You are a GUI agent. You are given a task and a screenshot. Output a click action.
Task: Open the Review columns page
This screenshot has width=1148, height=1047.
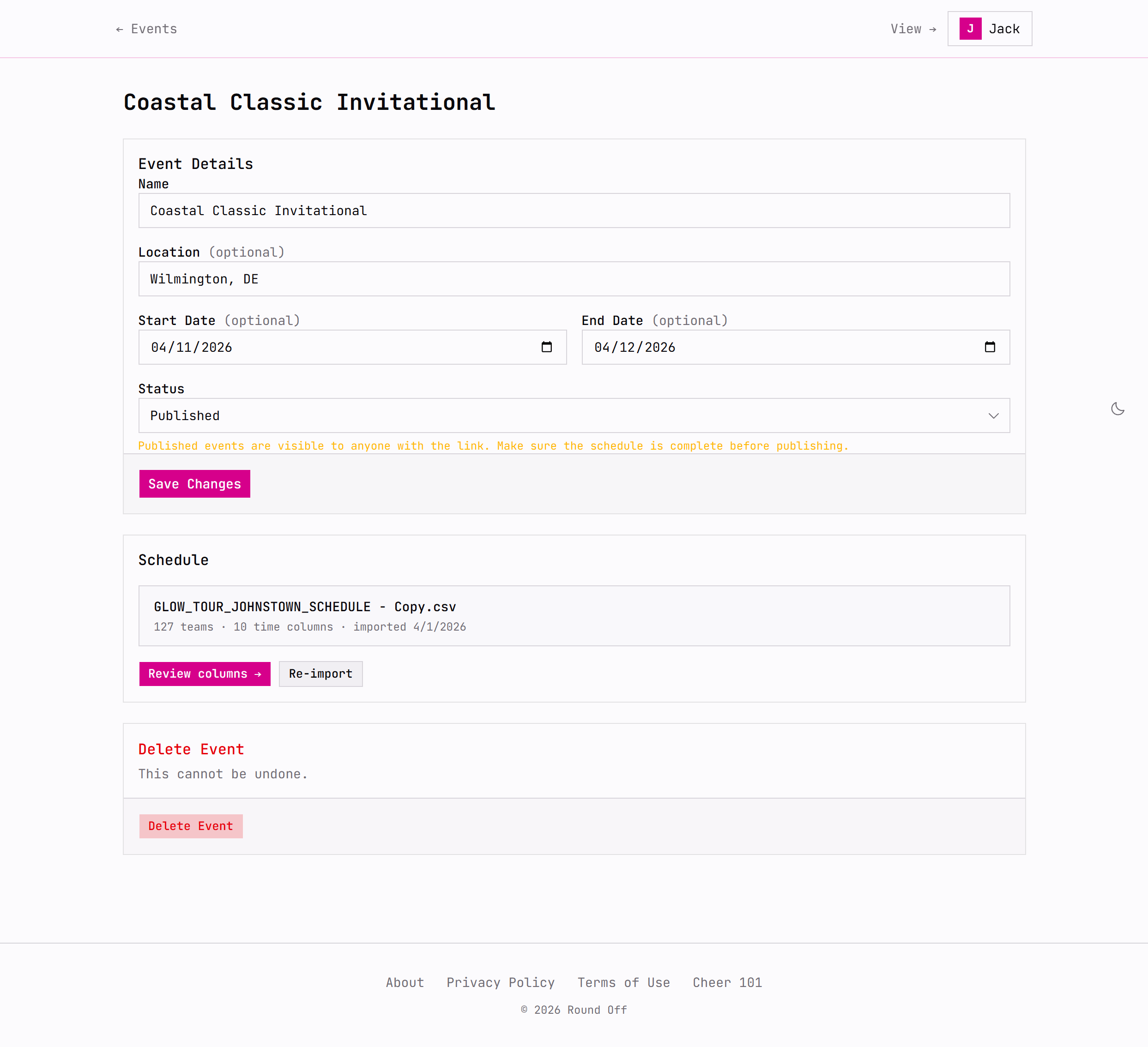click(x=205, y=674)
